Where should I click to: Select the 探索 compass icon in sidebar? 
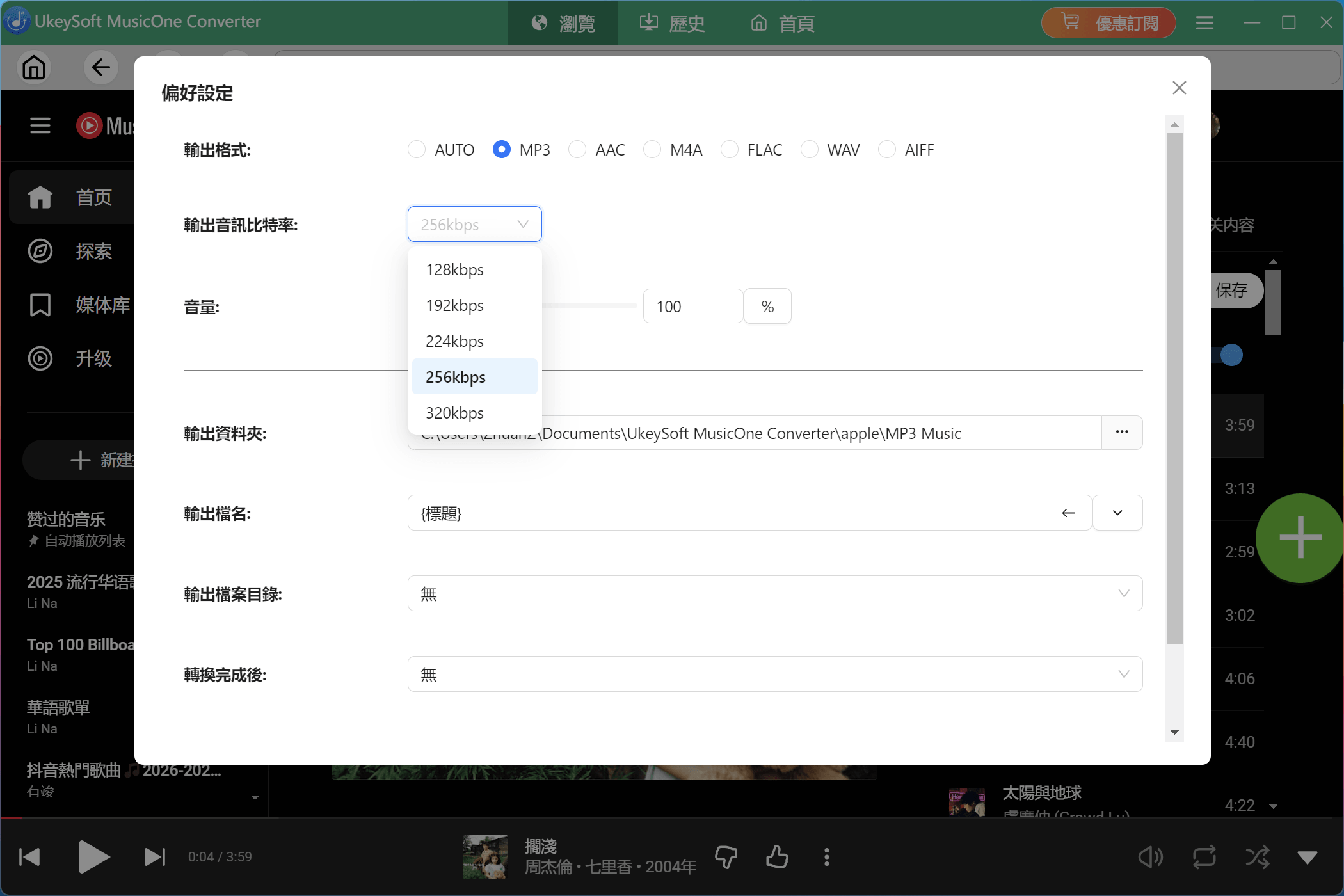pyautogui.click(x=40, y=252)
